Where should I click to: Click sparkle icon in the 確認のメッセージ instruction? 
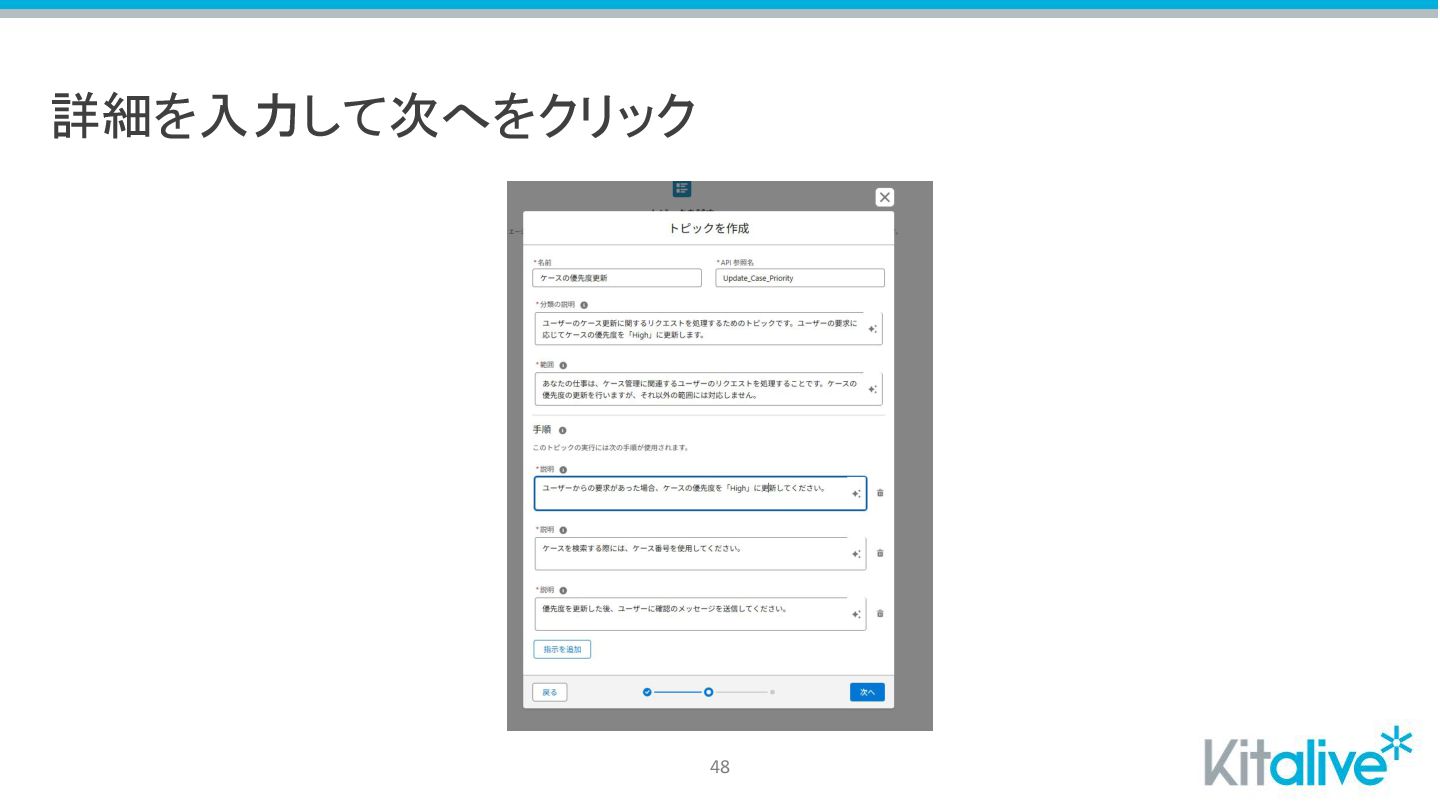856,614
